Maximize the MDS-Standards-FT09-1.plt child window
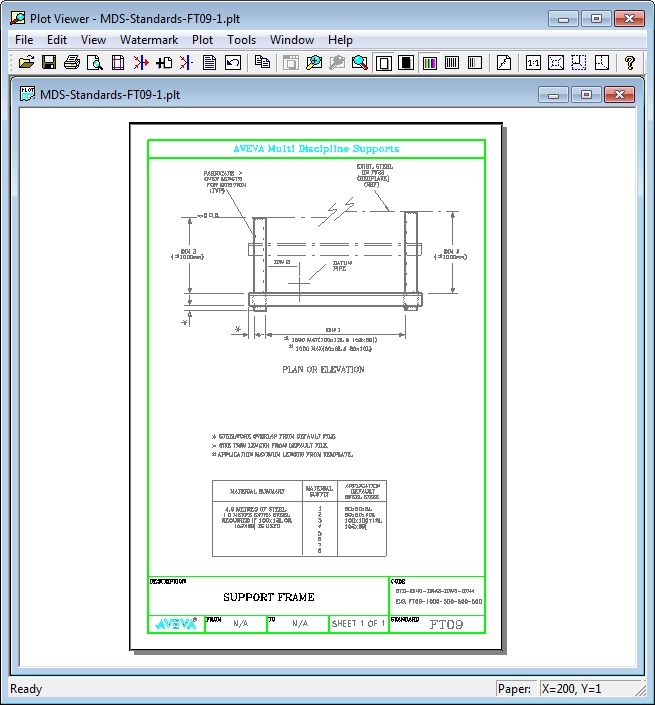This screenshot has width=655, height=705. [586, 95]
